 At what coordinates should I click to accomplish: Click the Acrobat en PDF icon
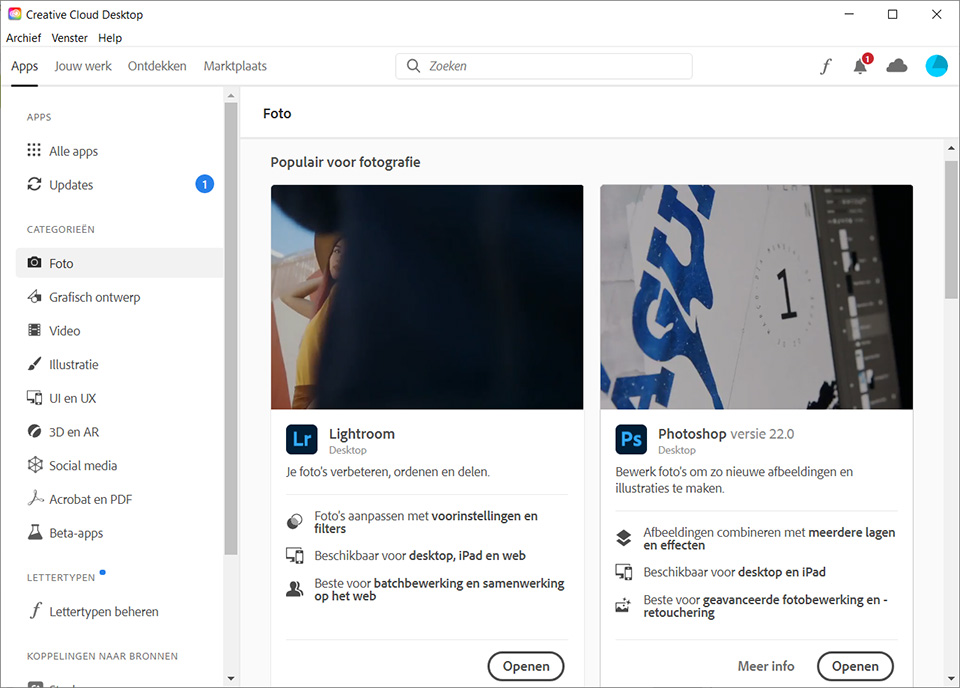pos(36,498)
